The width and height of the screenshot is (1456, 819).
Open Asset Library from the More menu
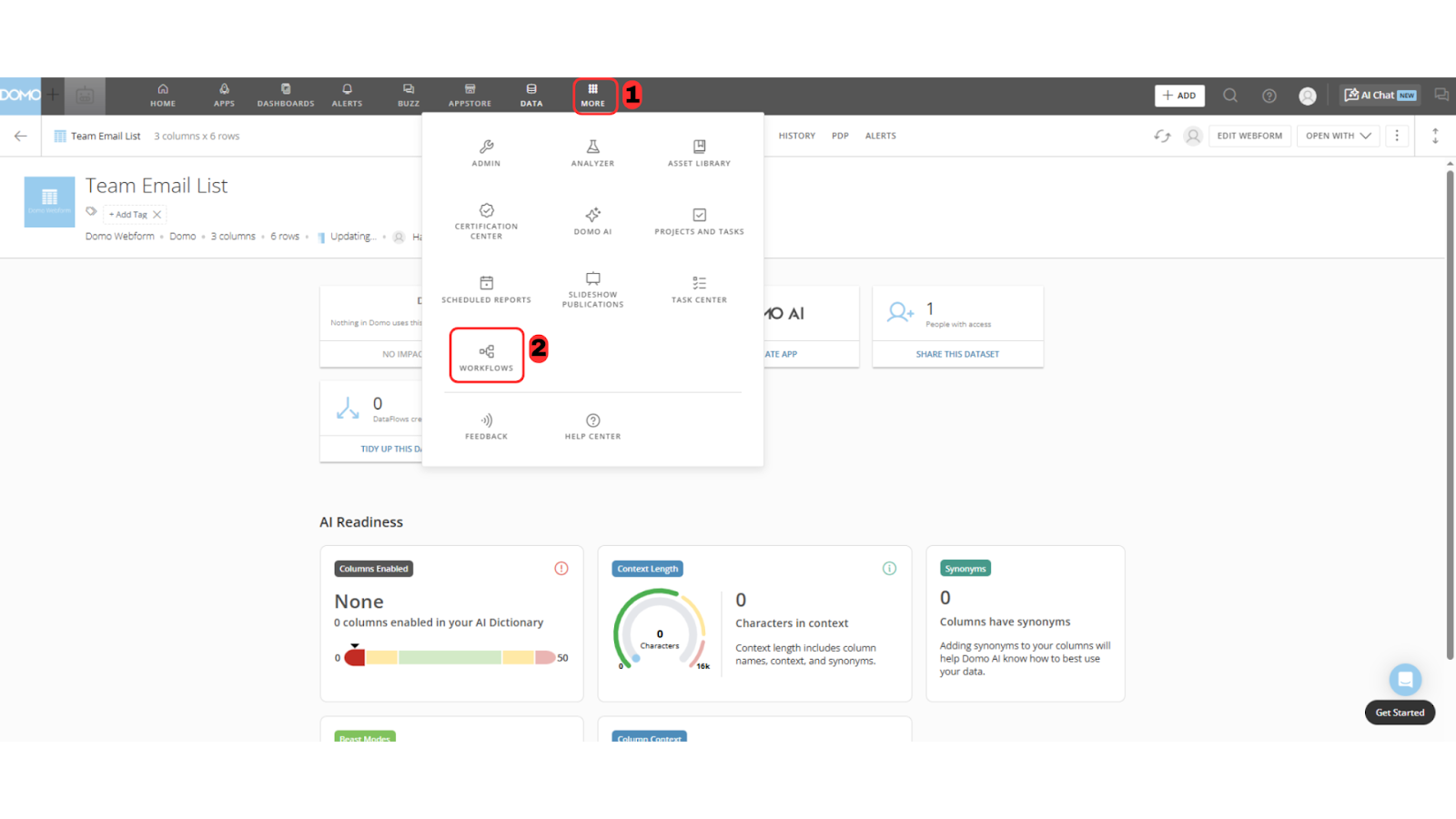coord(699,153)
